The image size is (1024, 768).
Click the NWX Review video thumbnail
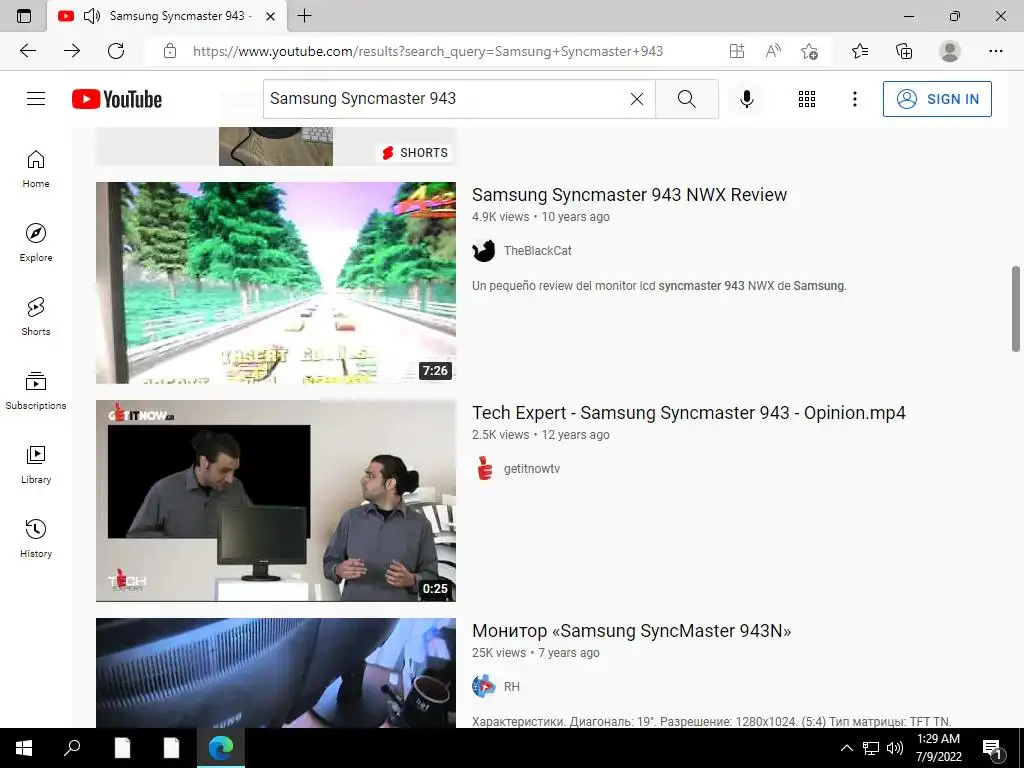coord(276,282)
